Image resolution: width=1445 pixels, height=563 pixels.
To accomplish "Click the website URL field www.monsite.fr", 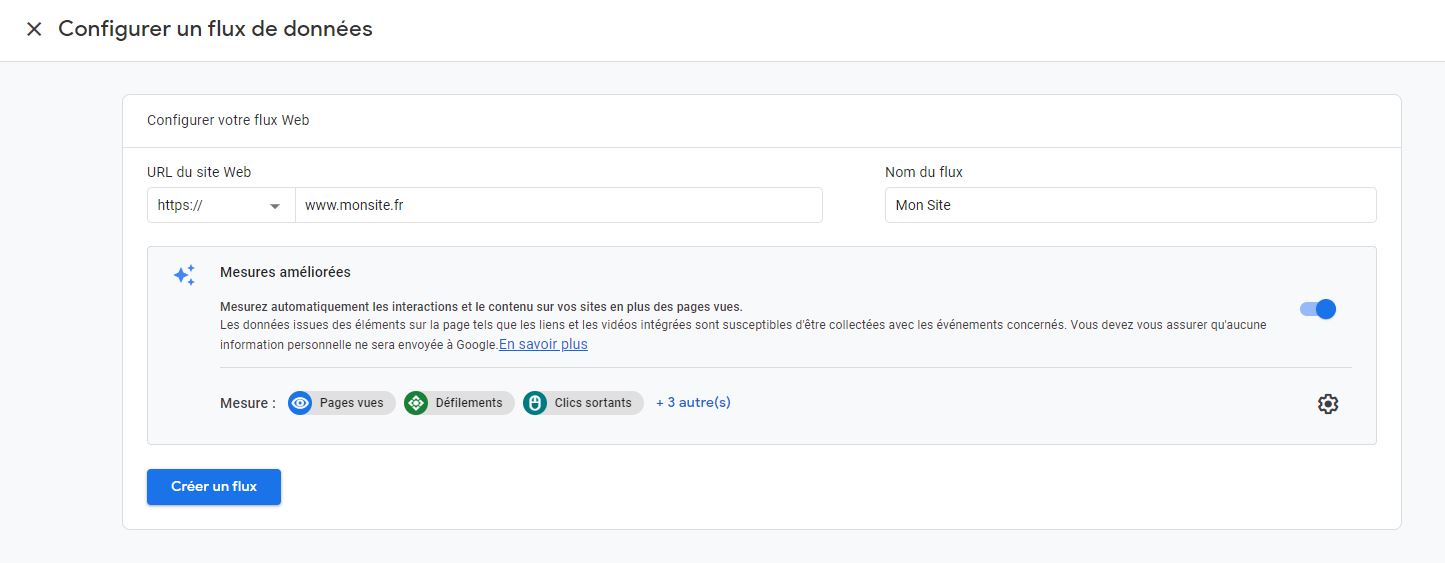I will [558, 205].
